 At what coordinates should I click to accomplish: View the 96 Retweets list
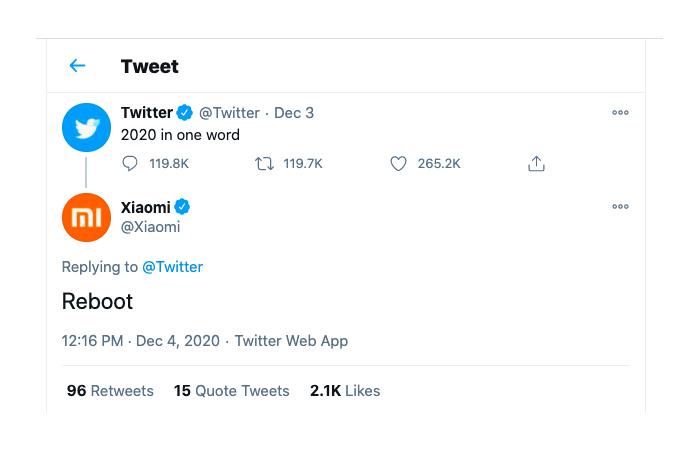pyautogui.click(x=110, y=391)
